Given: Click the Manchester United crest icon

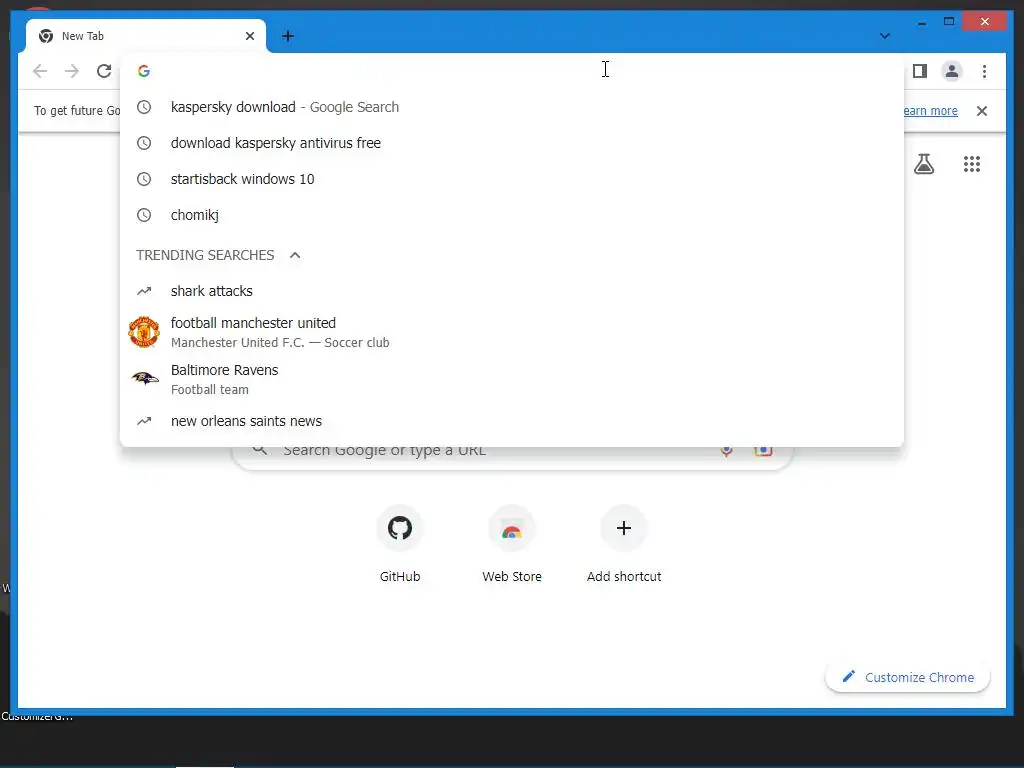Looking at the screenshot, I should 144,332.
